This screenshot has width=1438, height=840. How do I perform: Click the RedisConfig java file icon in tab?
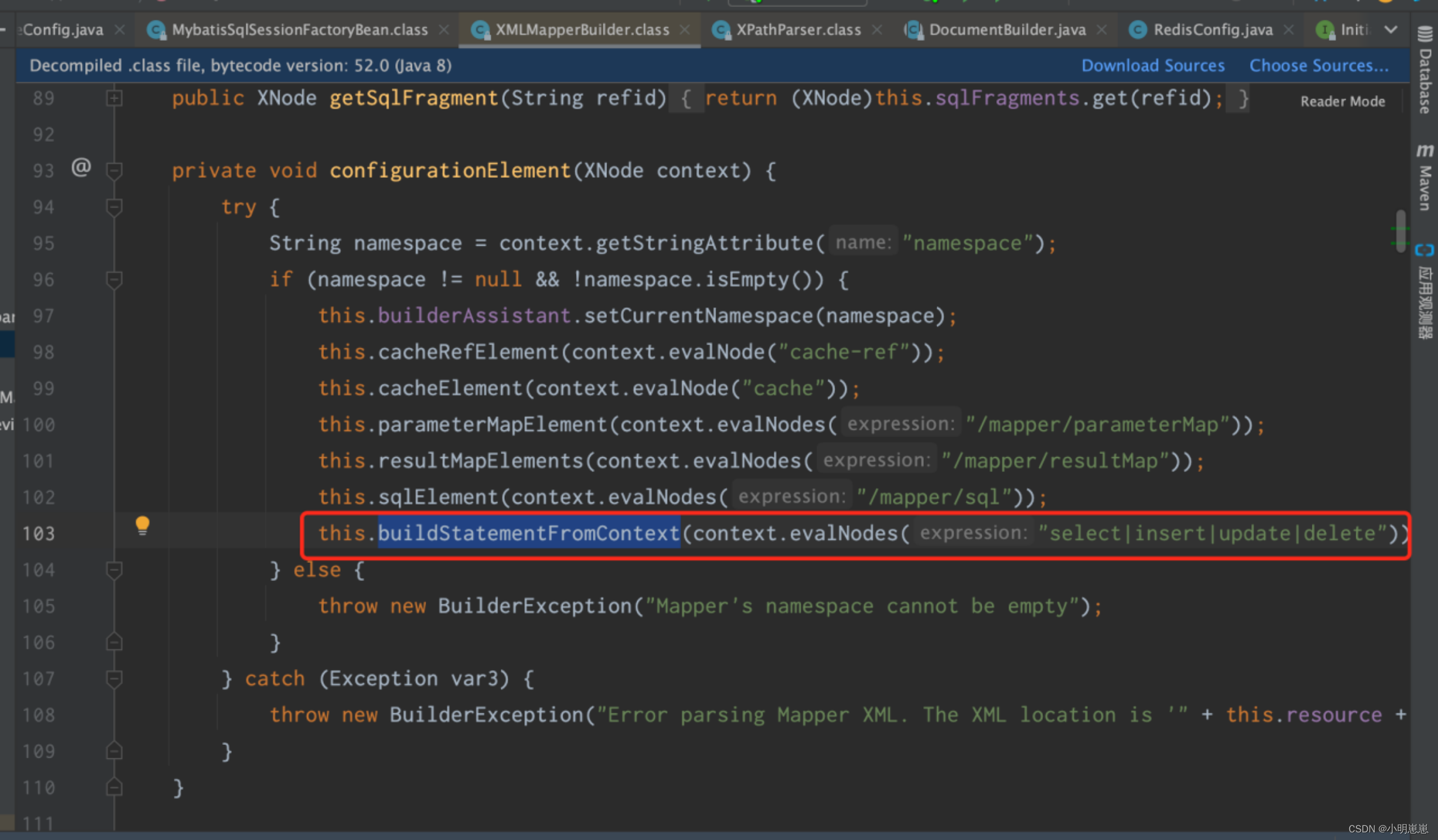(1137, 30)
